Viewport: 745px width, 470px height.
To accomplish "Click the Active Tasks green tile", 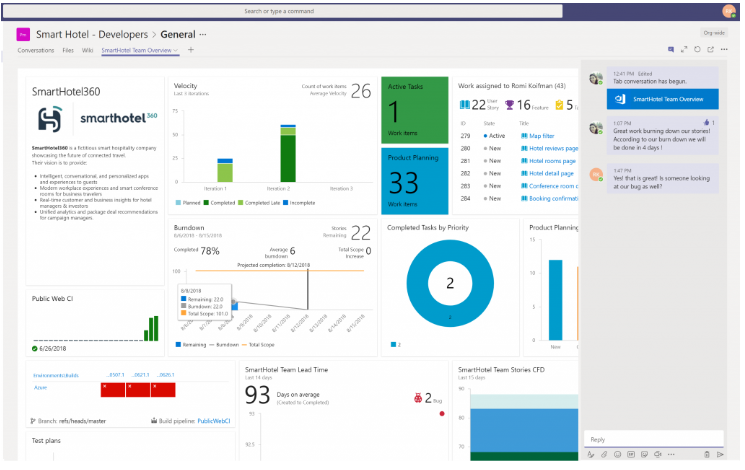I will tap(414, 110).
